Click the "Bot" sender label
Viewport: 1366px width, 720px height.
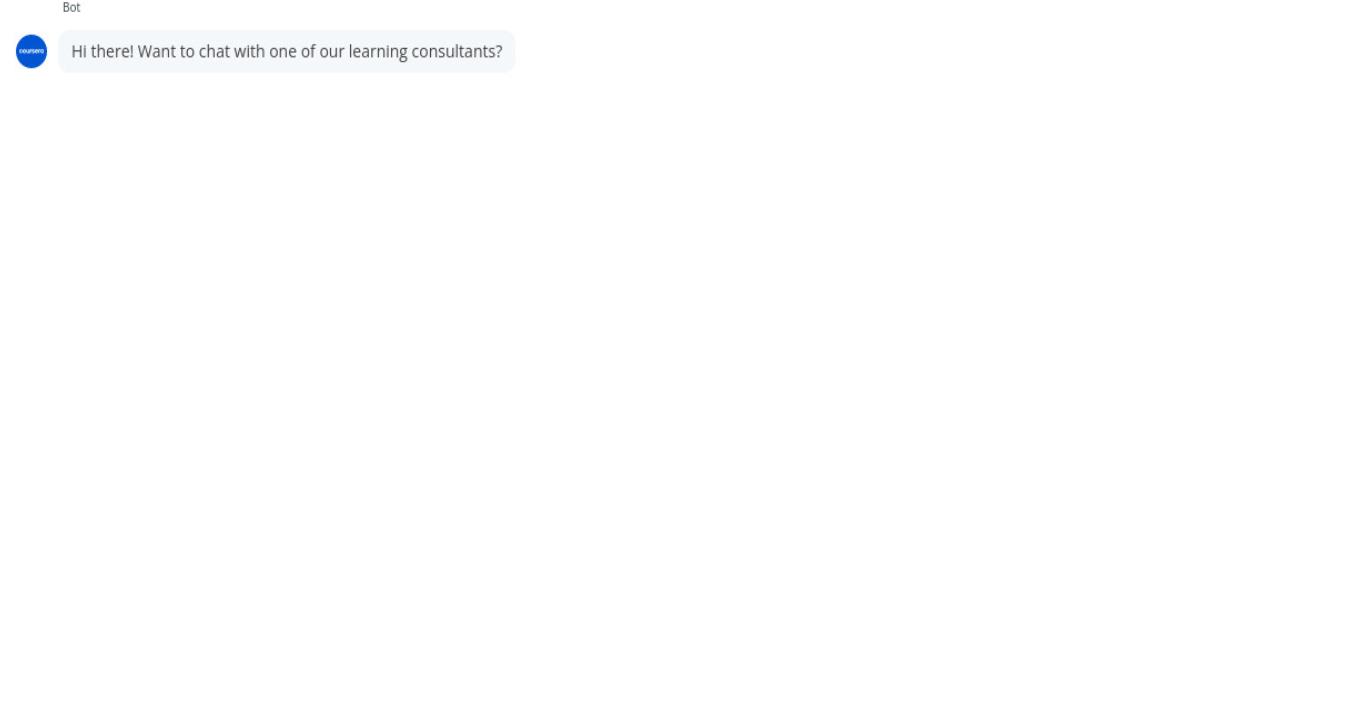tap(71, 8)
